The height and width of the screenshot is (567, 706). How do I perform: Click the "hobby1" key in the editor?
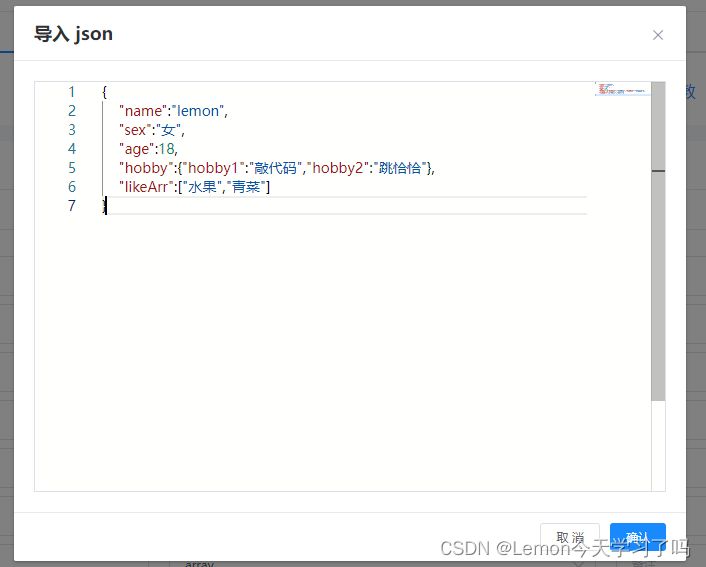click(x=213, y=168)
